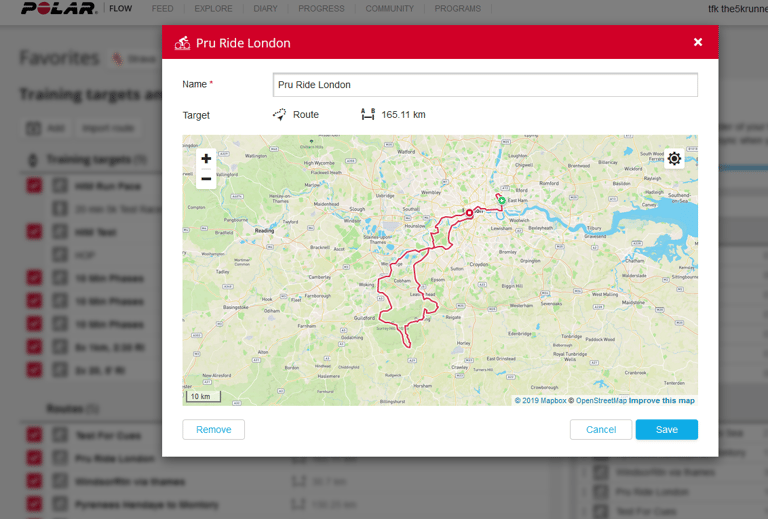Save the Pru Ride London target

coord(667,429)
